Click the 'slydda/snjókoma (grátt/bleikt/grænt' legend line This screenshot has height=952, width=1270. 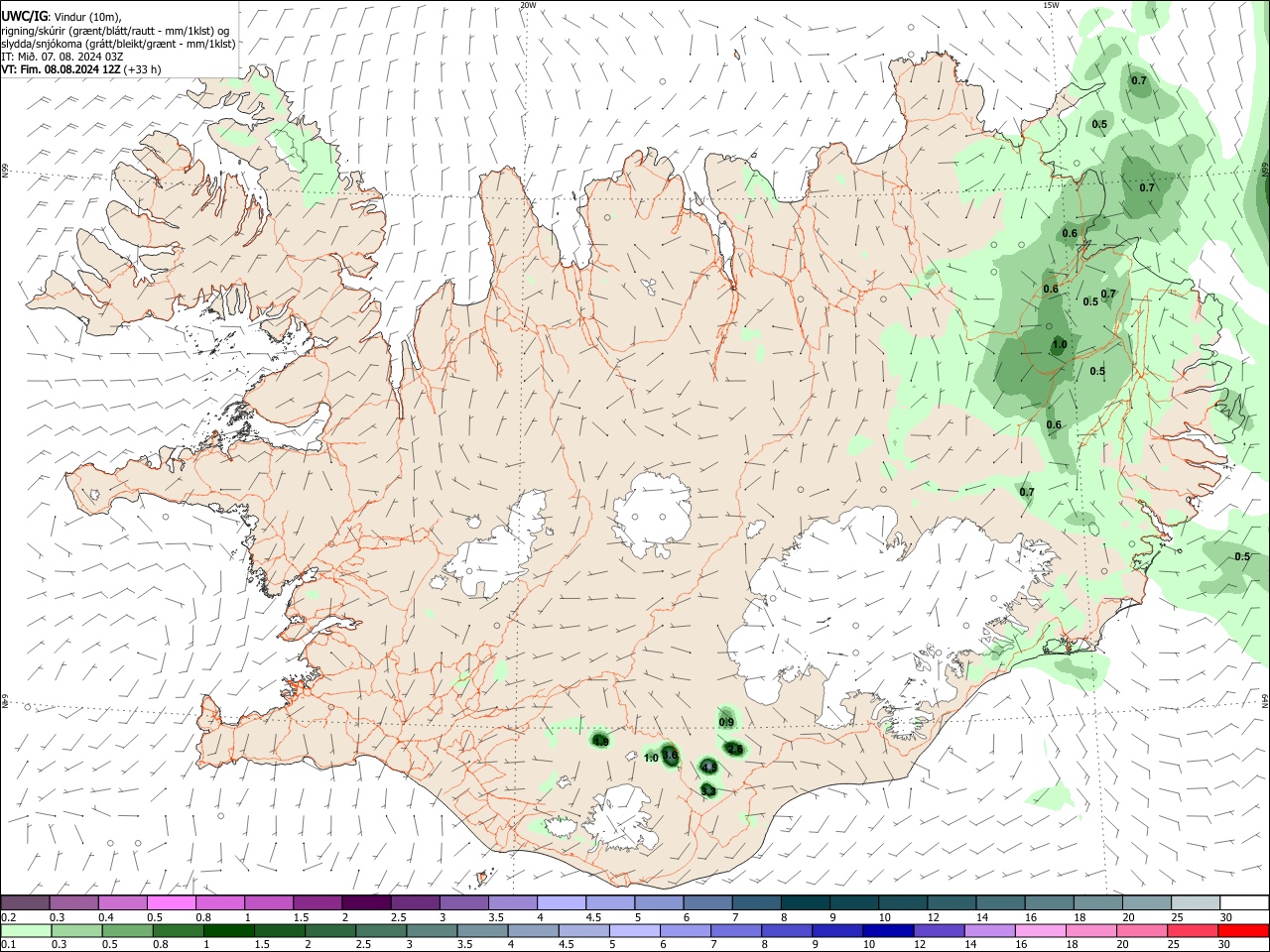click(118, 44)
